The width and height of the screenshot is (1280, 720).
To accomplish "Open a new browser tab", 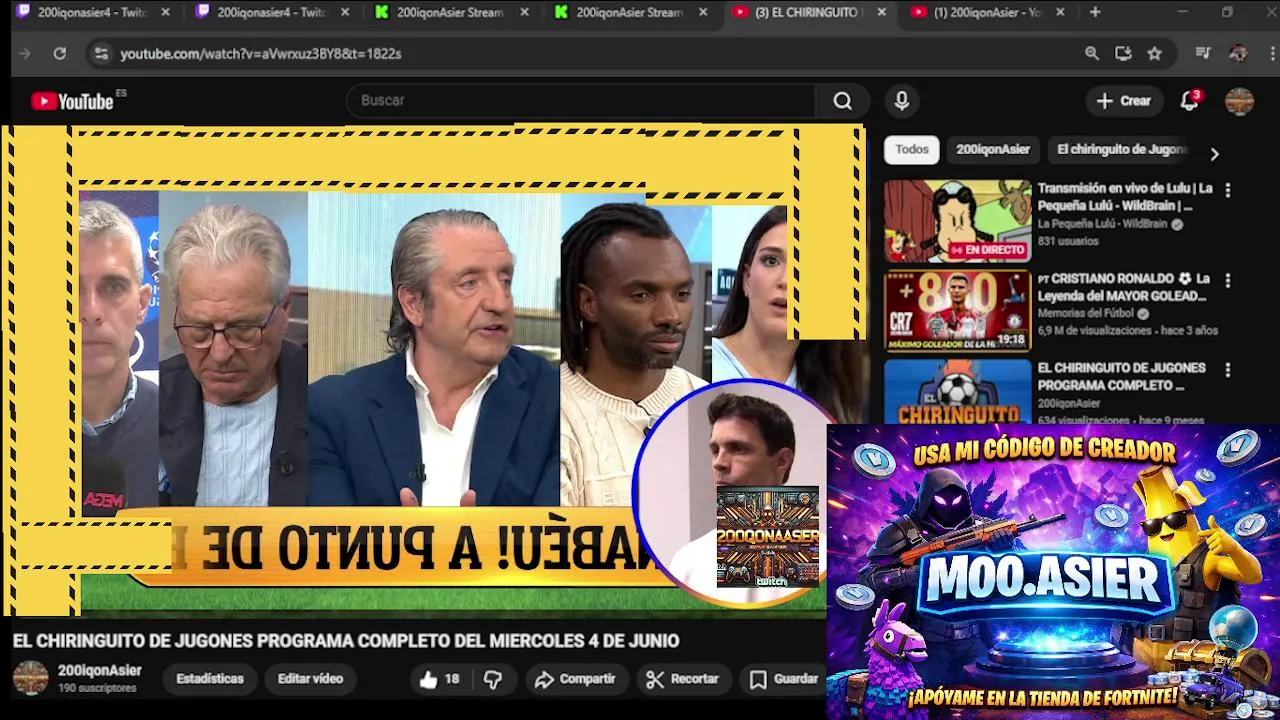I will [x=1095, y=12].
